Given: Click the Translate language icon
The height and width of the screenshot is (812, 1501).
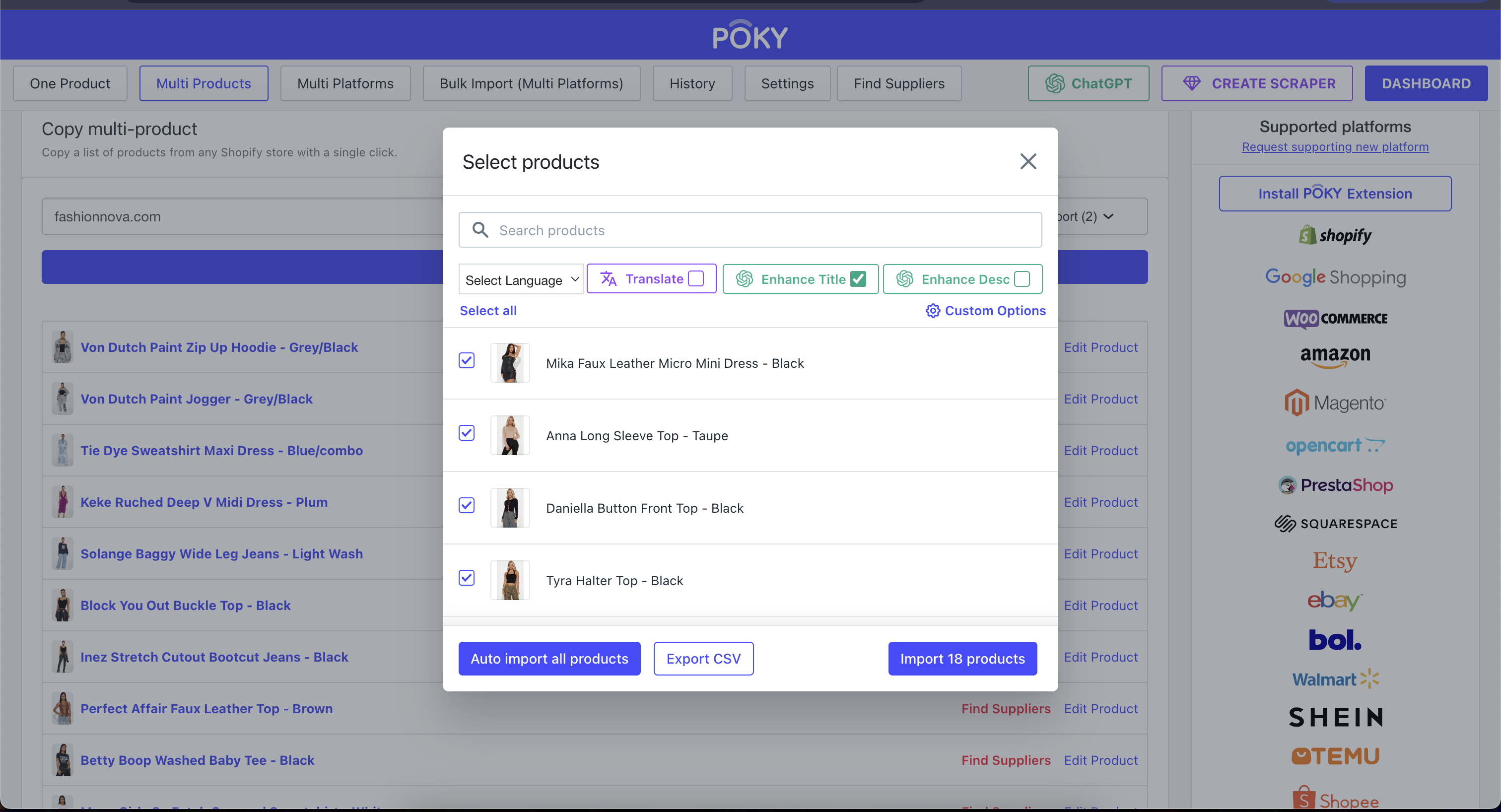Looking at the screenshot, I should (x=609, y=279).
